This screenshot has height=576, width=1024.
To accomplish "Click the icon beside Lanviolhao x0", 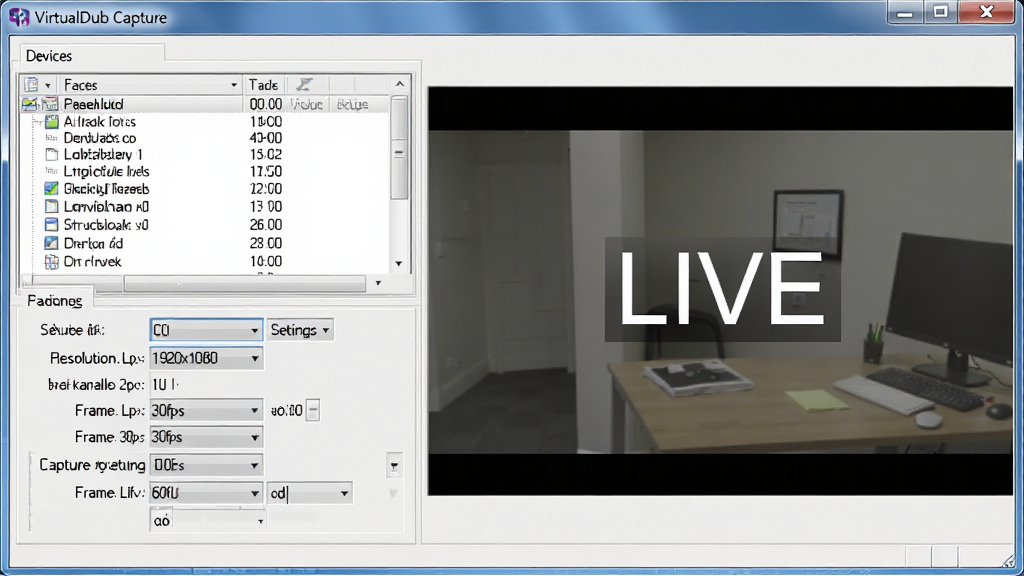I will click(52, 206).
